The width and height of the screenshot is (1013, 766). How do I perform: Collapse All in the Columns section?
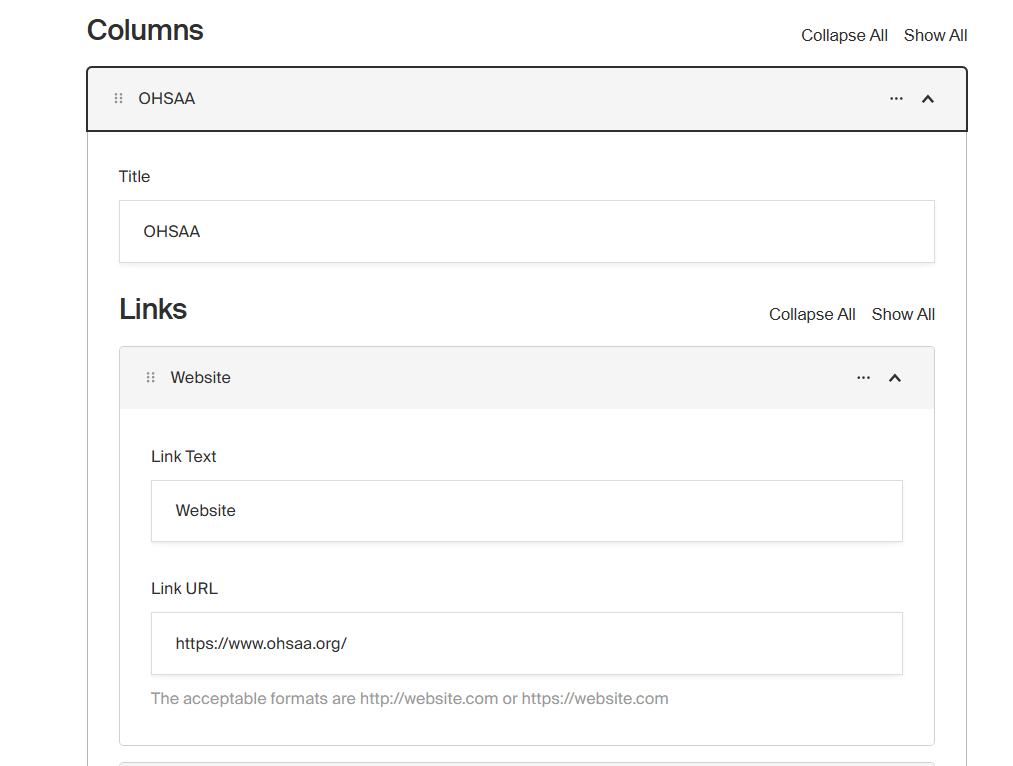tap(844, 35)
